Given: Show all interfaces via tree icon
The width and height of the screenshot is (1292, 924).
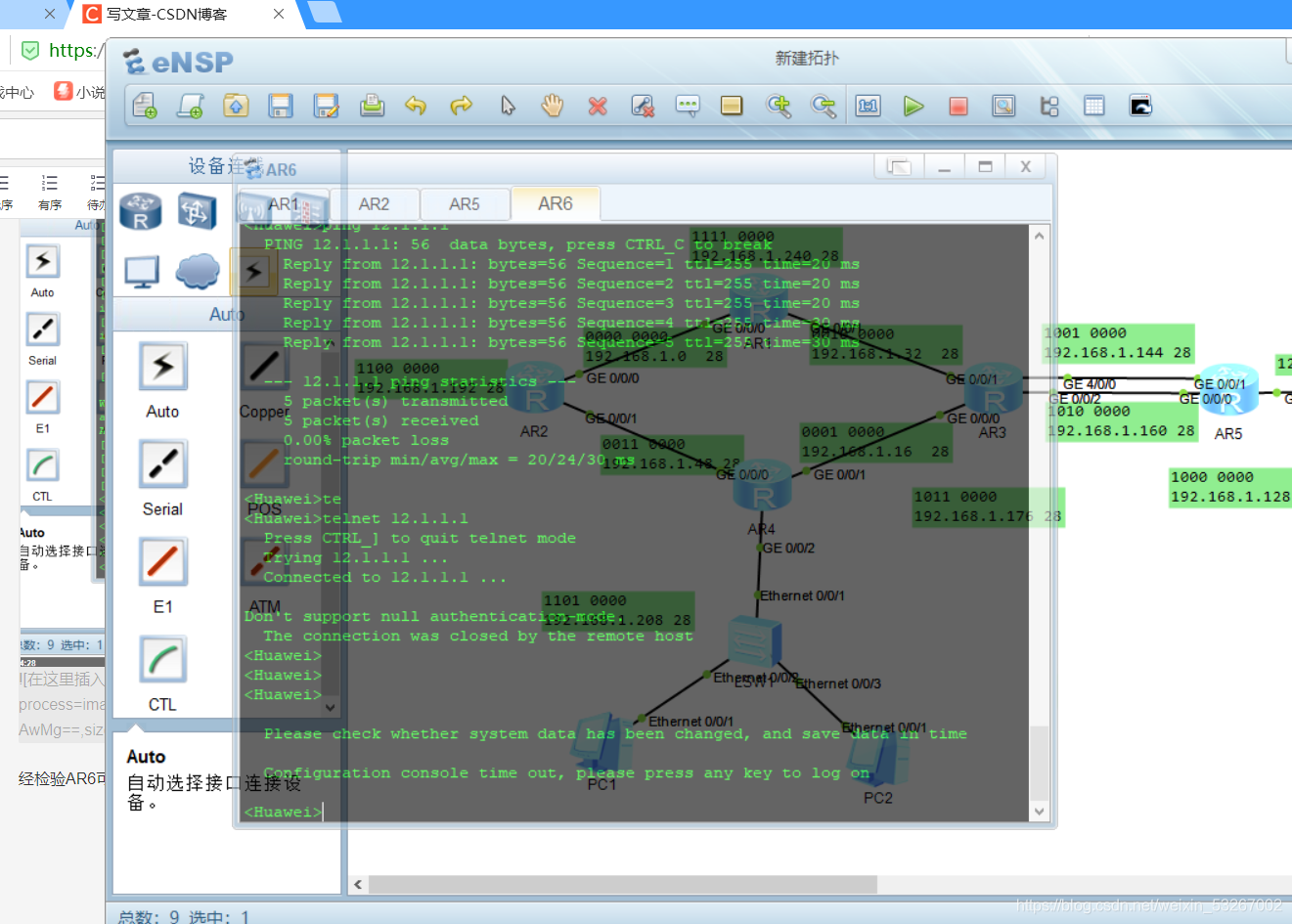Looking at the screenshot, I should [x=1049, y=106].
